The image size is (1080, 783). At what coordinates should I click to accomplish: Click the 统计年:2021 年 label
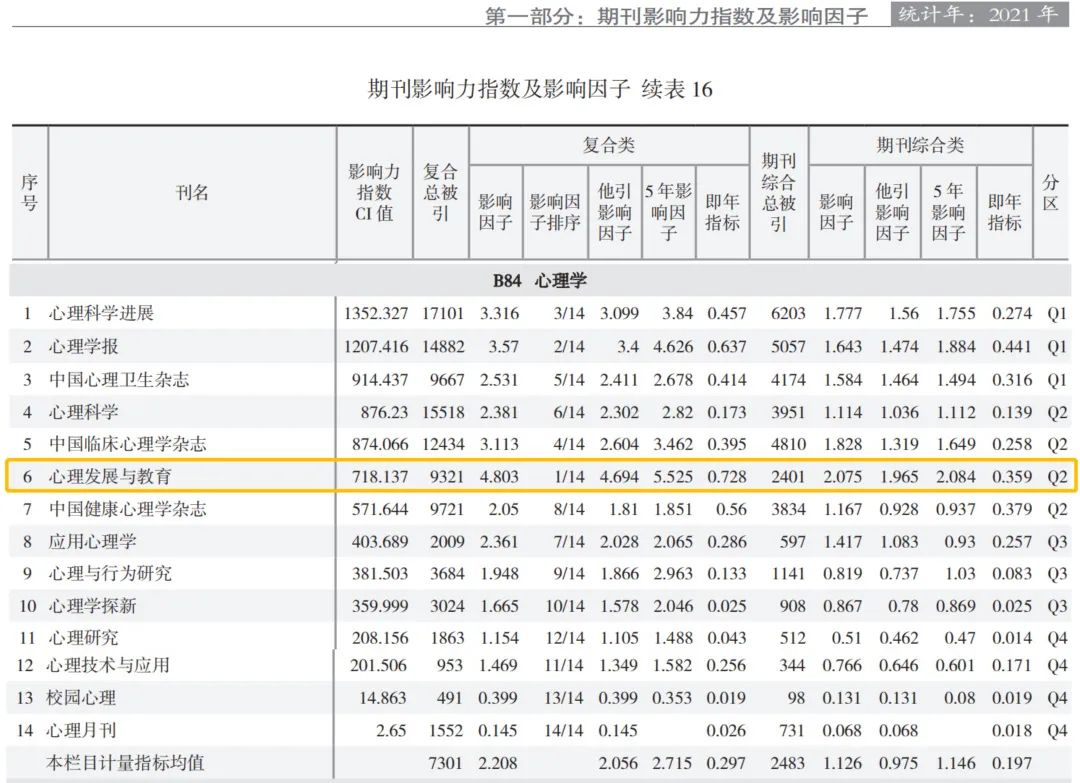[x=977, y=14]
